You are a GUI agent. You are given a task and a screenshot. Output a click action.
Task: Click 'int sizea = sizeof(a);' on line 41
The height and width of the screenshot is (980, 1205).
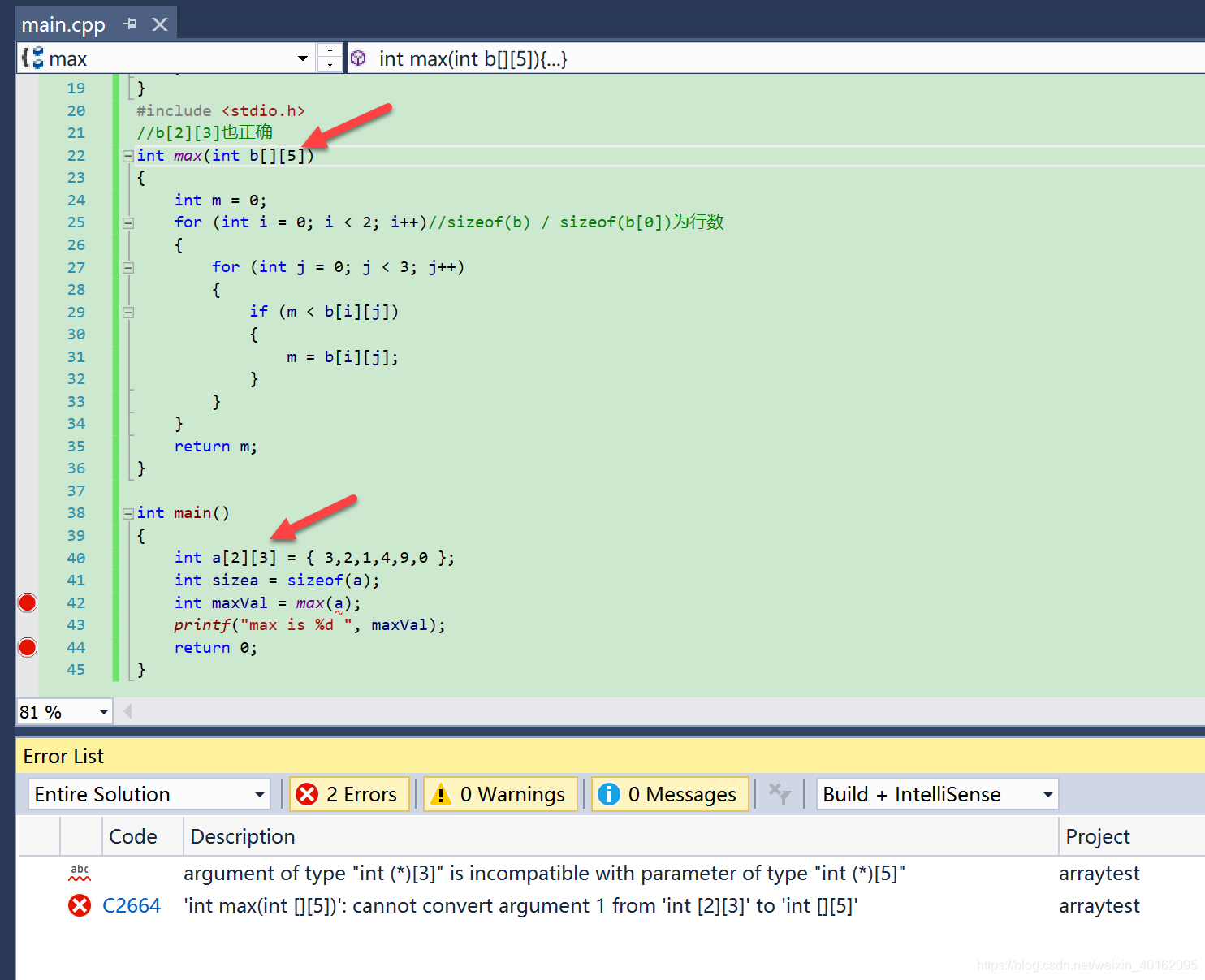coord(277,581)
